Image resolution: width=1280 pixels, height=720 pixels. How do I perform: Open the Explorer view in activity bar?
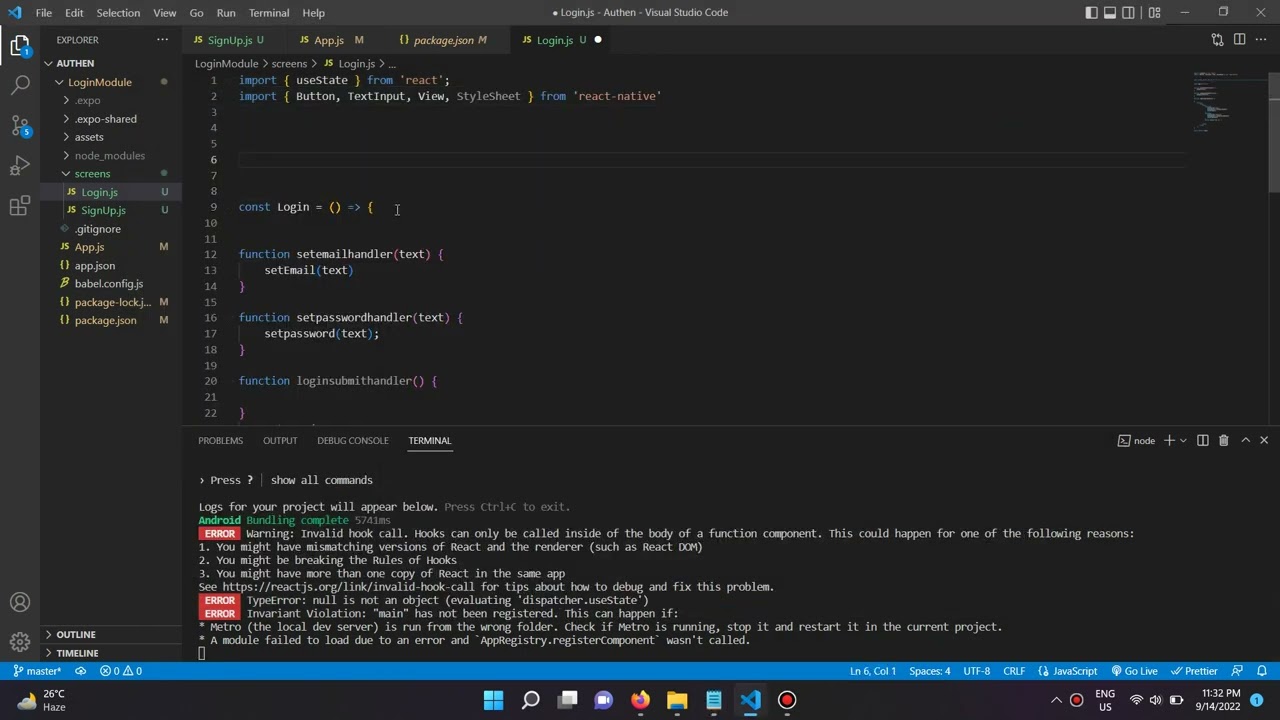click(20, 46)
